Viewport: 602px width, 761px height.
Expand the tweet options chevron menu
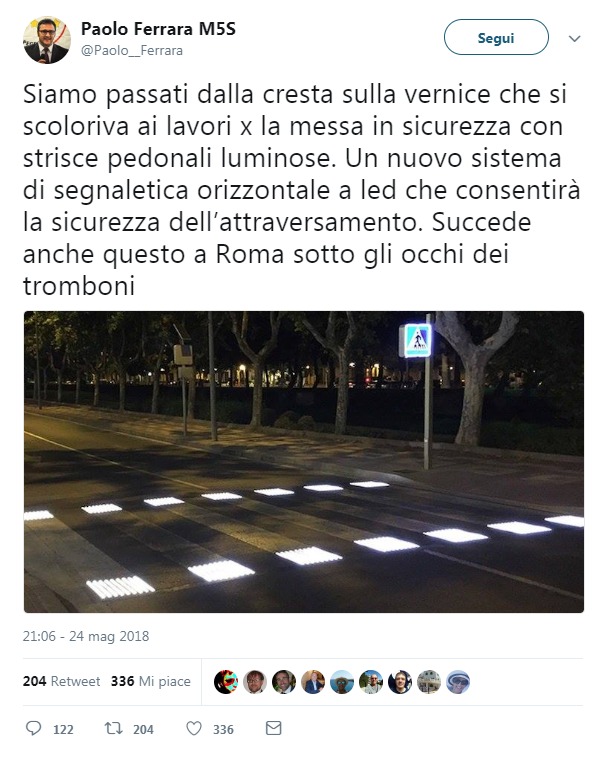[x=574, y=38]
